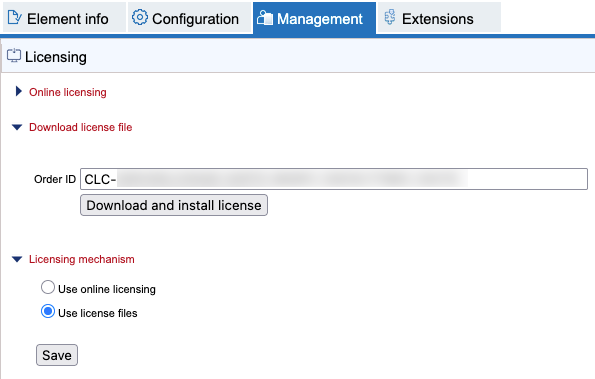Click the Order ID label
The width and height of the screenshot is (595, 379).
(x=55, y=179)
